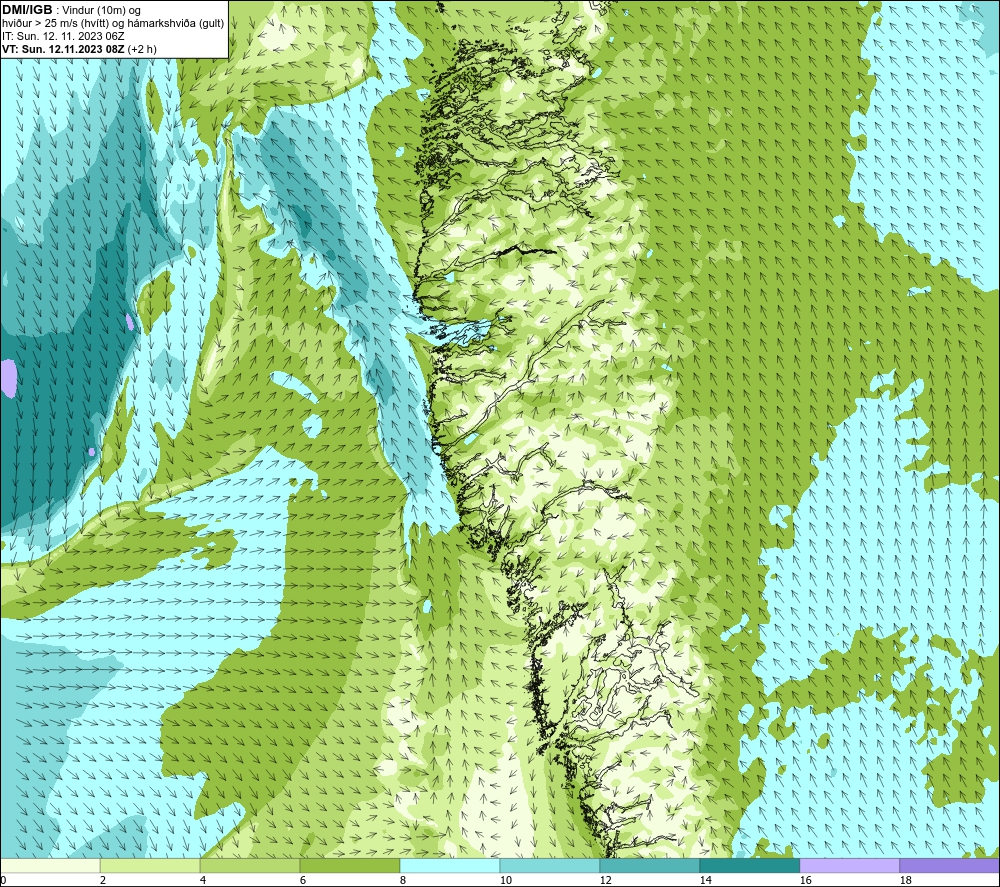Click the '12' label on wind scale
The image size is (1000, 887).
(606, 880)
